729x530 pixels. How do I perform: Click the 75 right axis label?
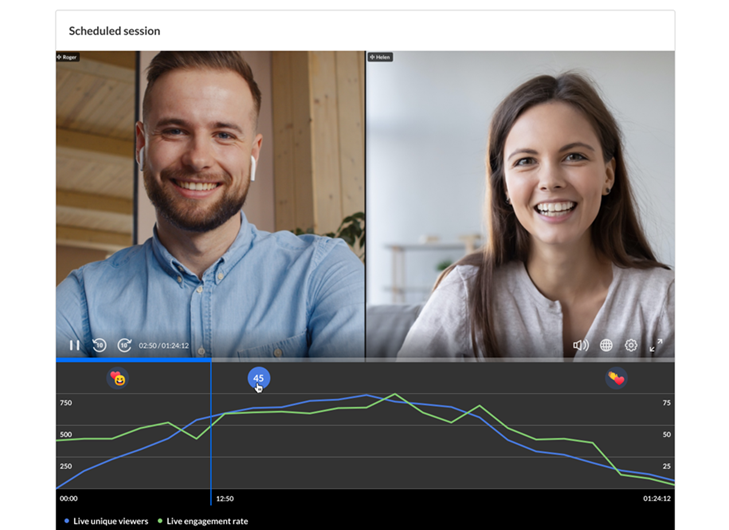point(666,403)
